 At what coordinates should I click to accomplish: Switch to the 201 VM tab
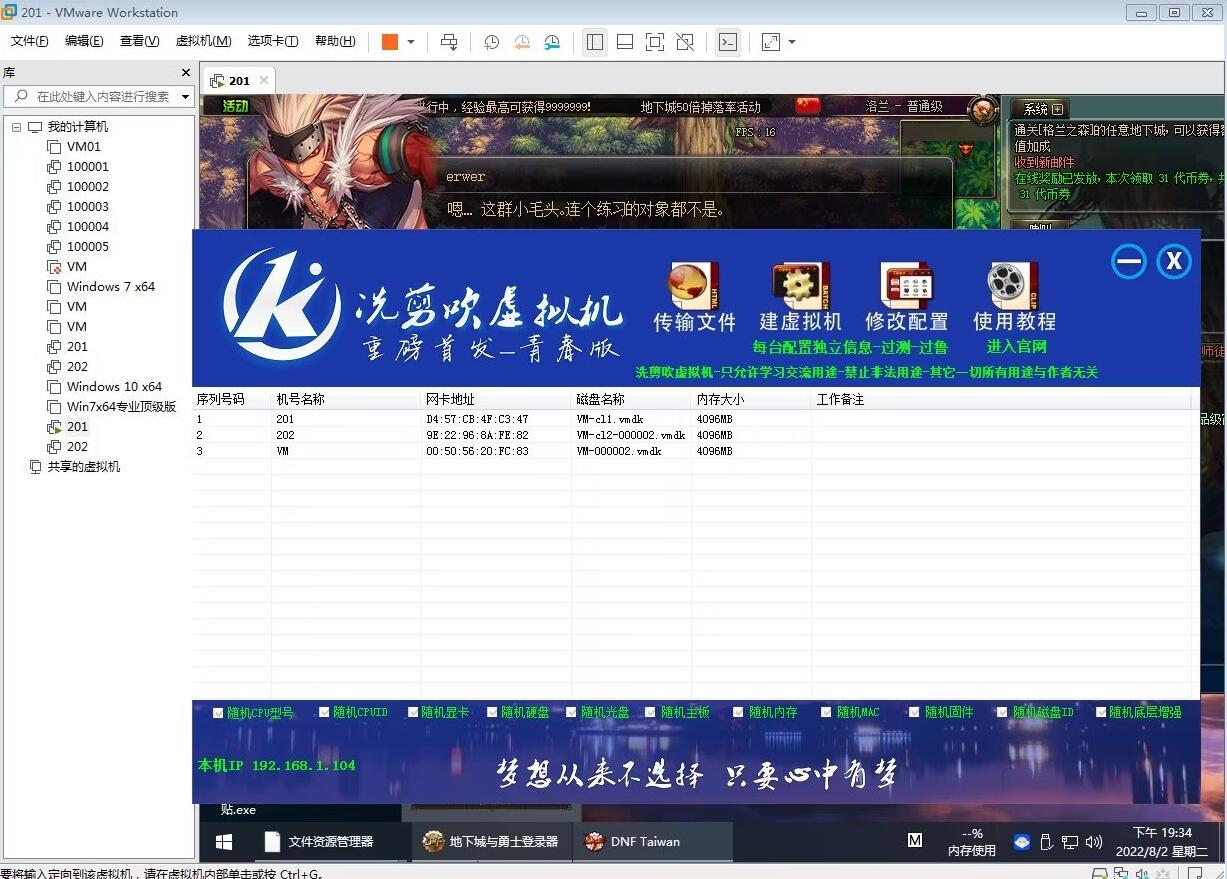click(x=239, y=80)
